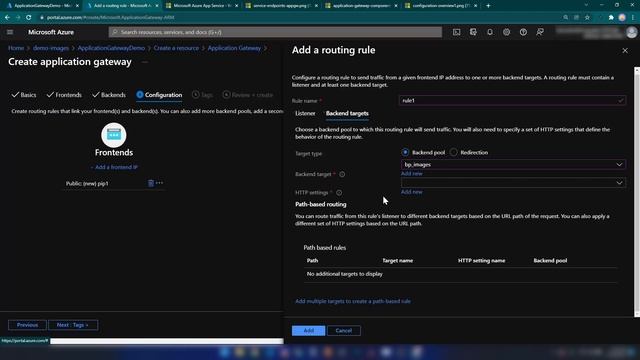Click Add new under Backend target
This screenshot has height=360, width=640.
pyautogui.click(x=411, y=173)
